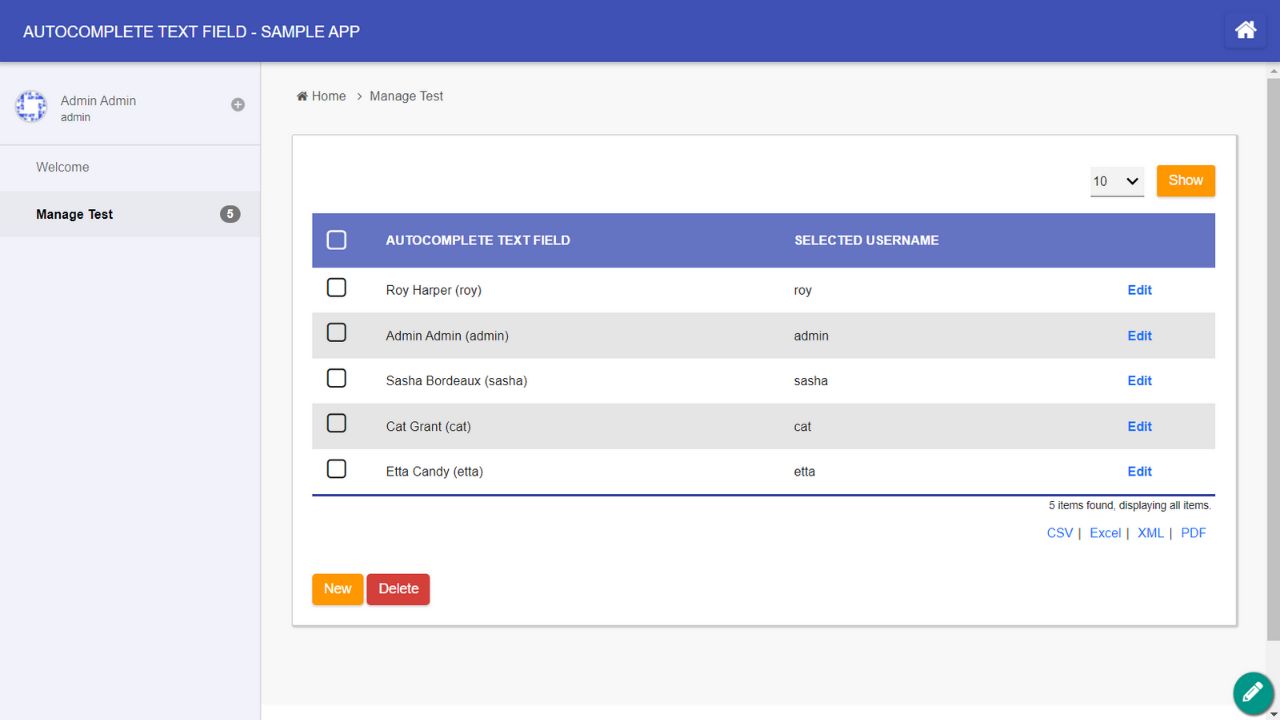
Task: Click the Manage Test breadcrumb entry
Action: point(406,95)
